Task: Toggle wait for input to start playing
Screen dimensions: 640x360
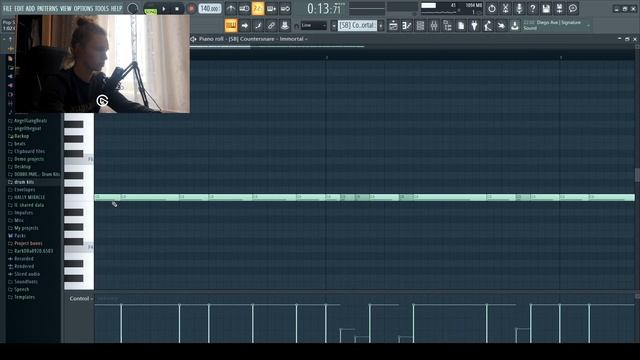Action: 244,9
